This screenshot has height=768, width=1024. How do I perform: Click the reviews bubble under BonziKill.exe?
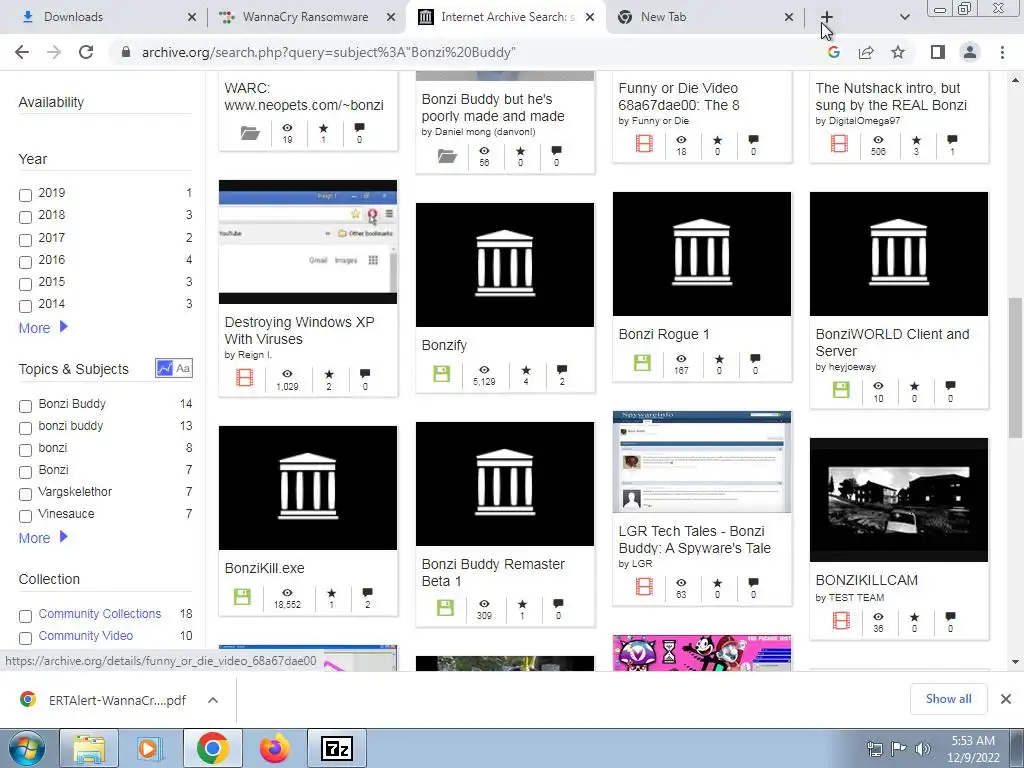coord(368,592)
